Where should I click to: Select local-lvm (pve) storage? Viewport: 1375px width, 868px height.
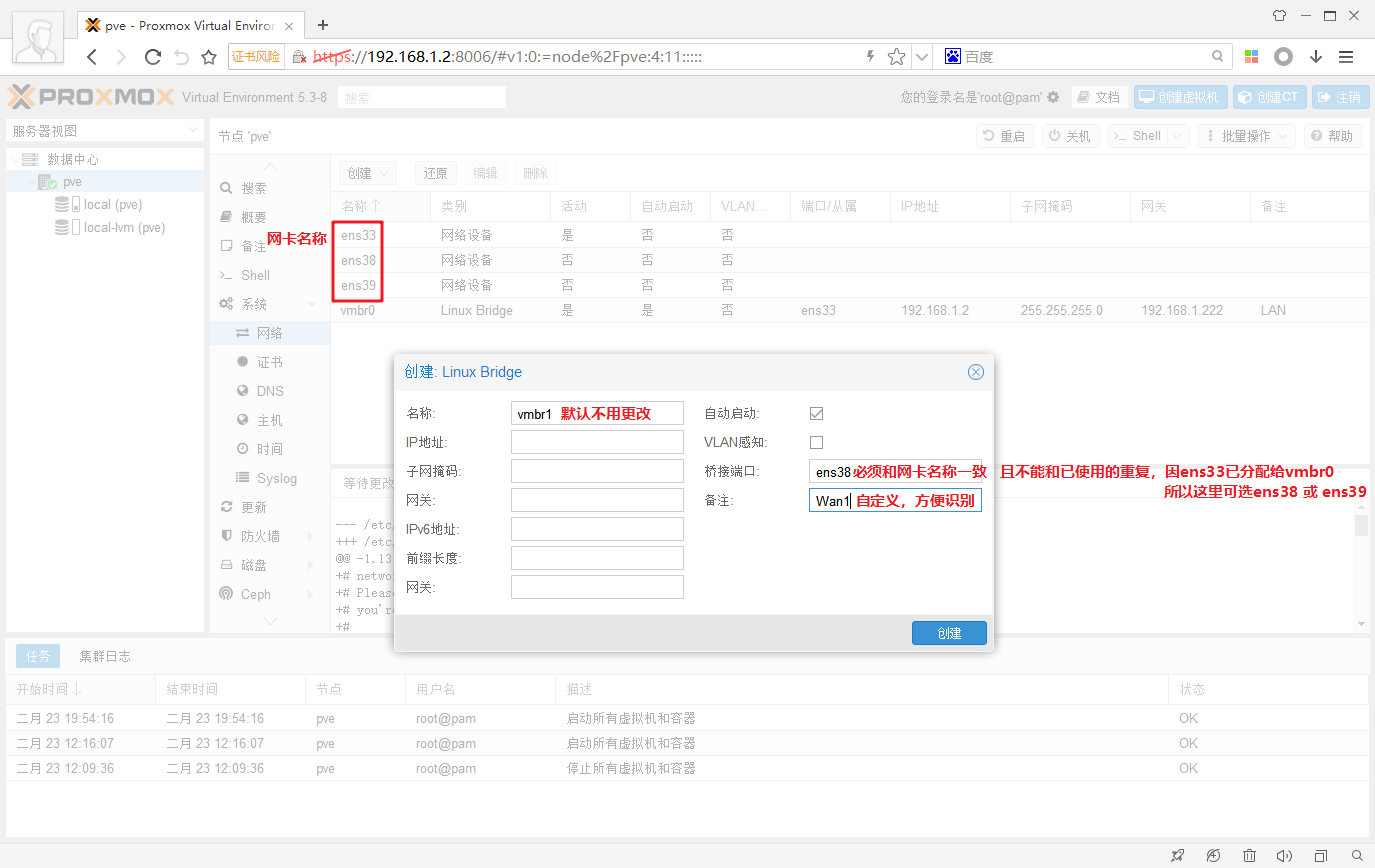[x=124, y=227]
